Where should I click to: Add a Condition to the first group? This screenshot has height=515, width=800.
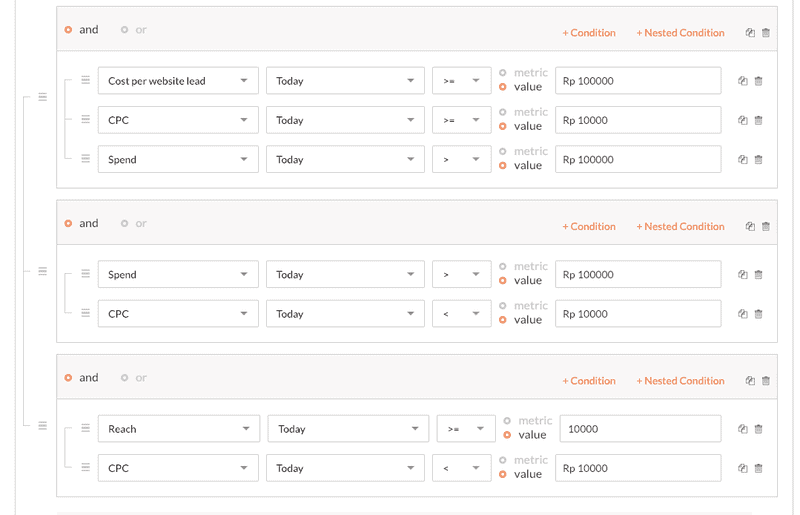(589, 33)
